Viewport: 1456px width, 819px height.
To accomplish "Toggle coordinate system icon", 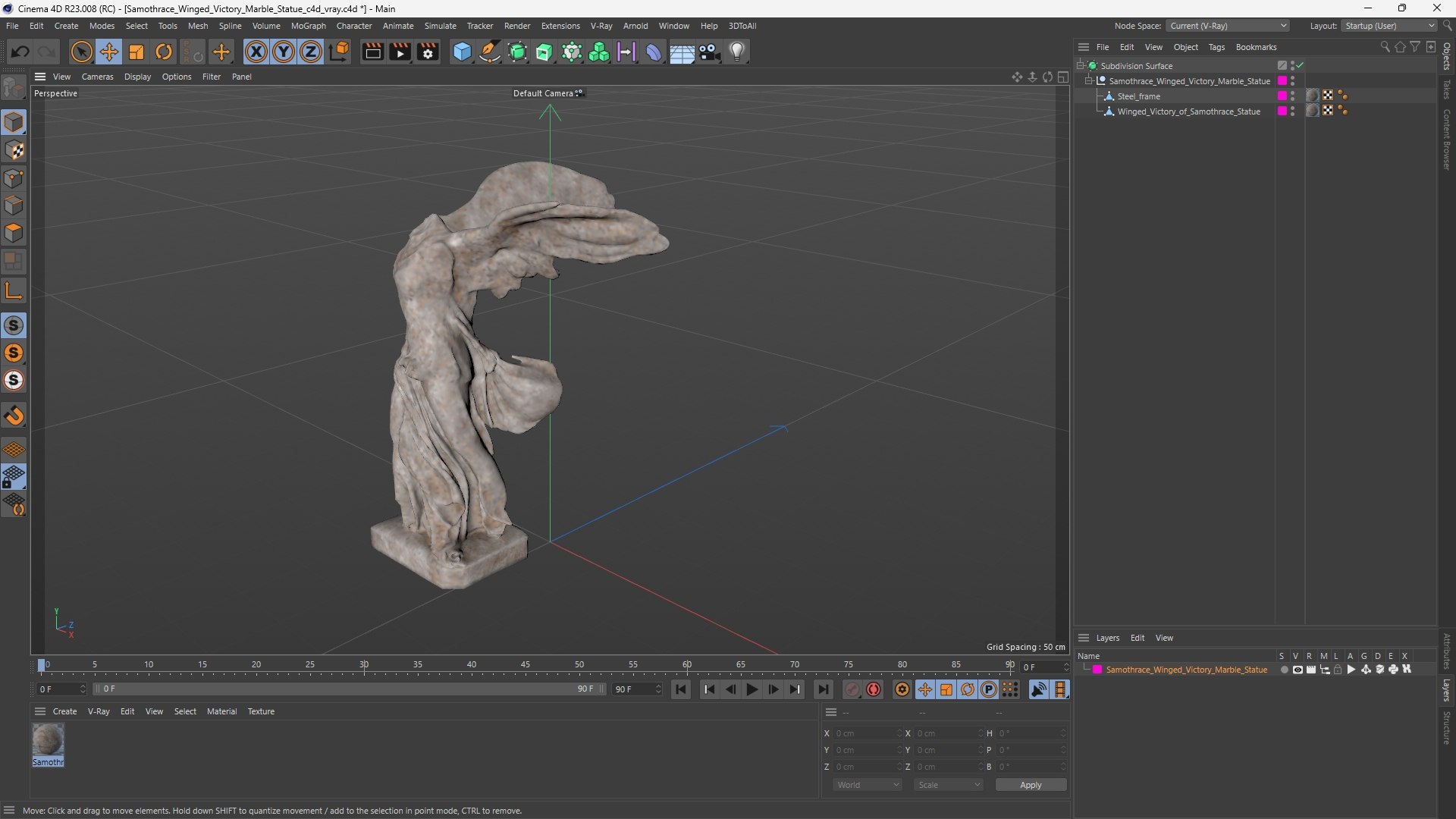I will [339, 52].
